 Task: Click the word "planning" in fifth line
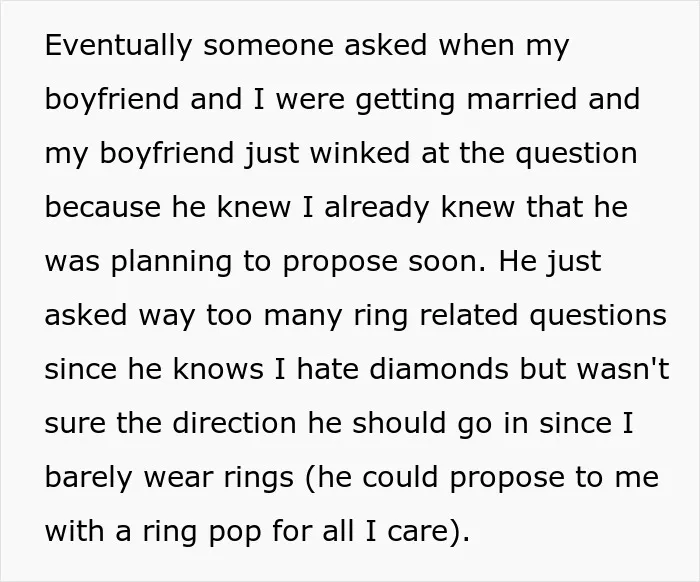(x=171, y=263)
